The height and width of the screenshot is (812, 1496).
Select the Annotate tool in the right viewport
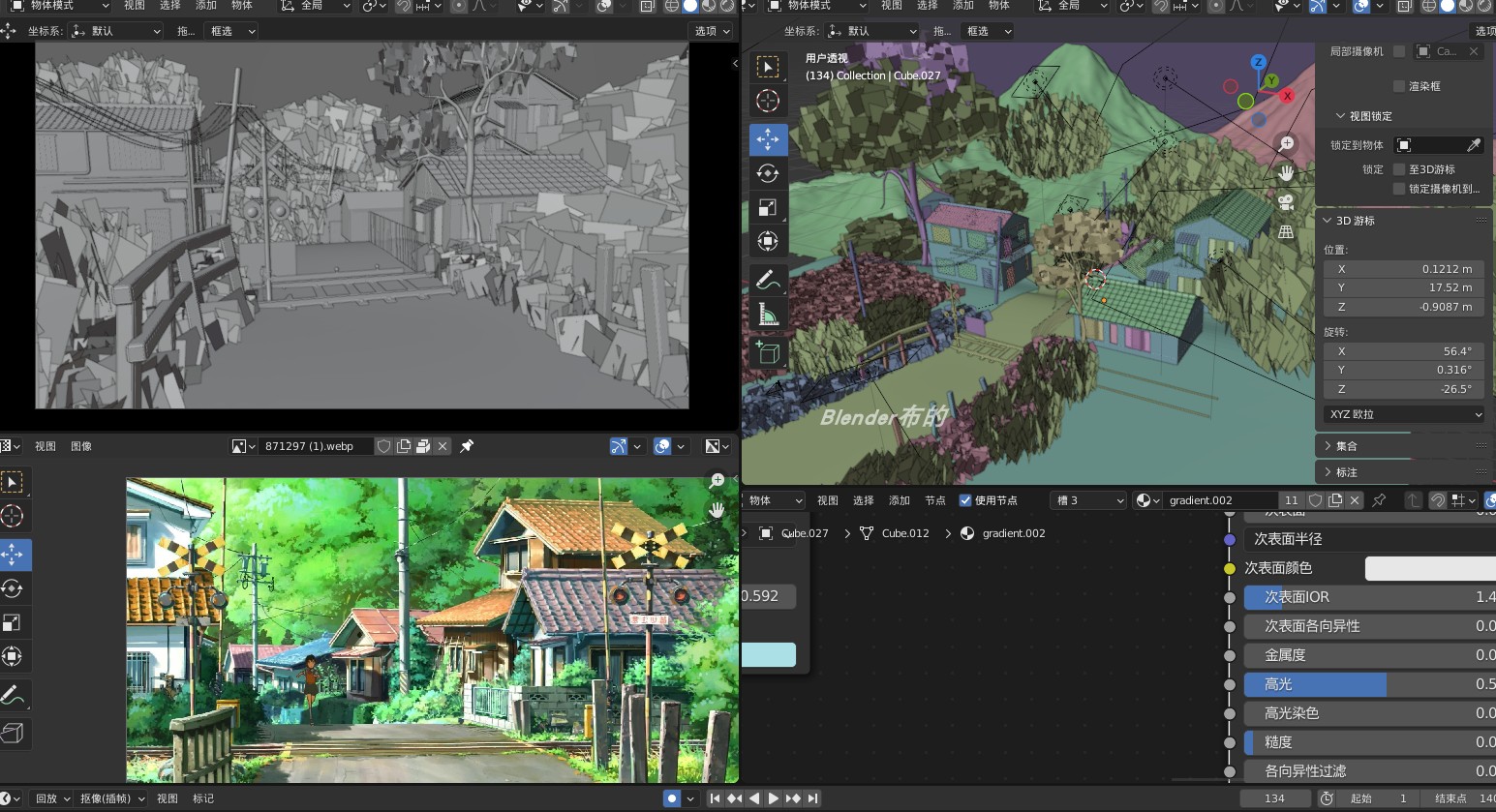point(768,280)
